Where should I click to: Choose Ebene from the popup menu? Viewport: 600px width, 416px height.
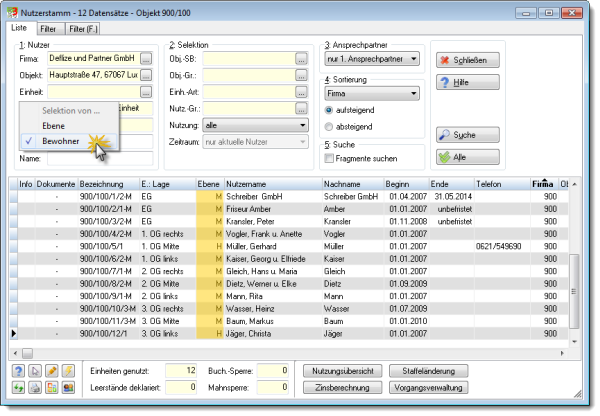(53, 126)
